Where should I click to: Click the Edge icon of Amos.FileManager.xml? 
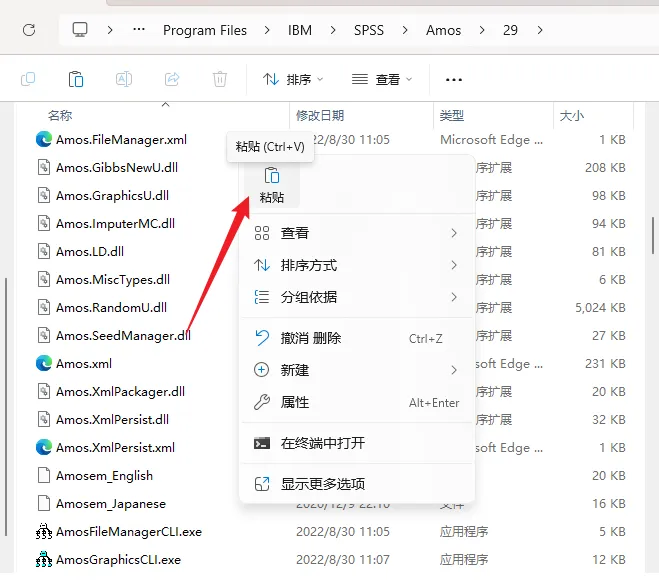(x=44, y=140)
